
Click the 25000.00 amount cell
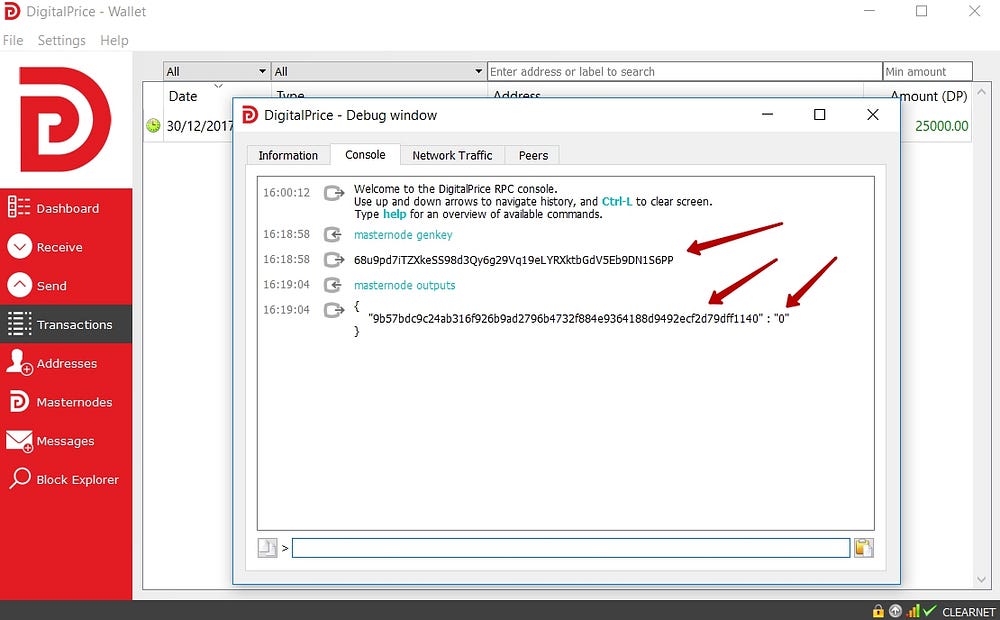tap(941, 126)
